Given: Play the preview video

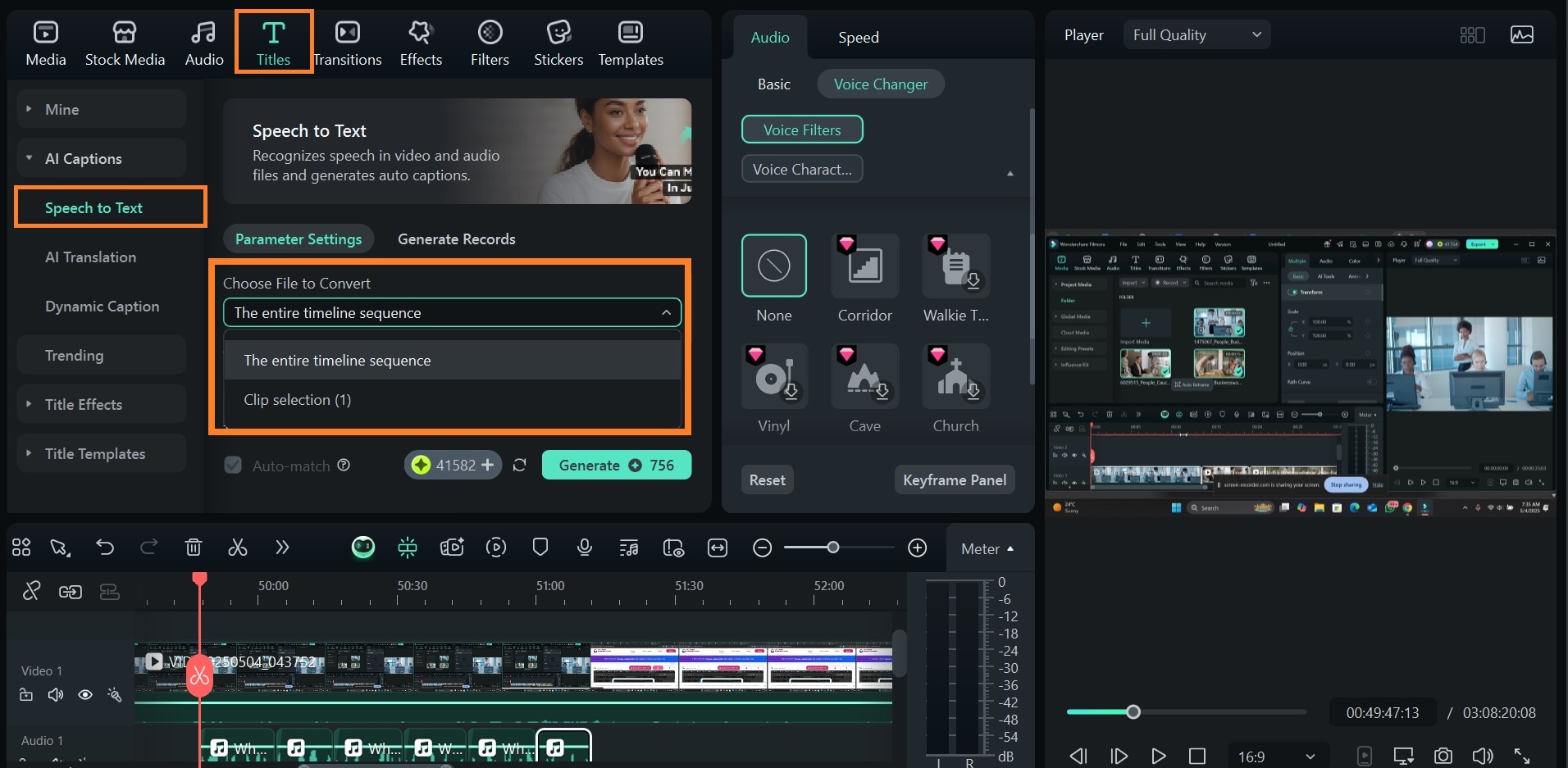Looking at the screenshot, I should pyautogui.click(x=1157, y=756).
